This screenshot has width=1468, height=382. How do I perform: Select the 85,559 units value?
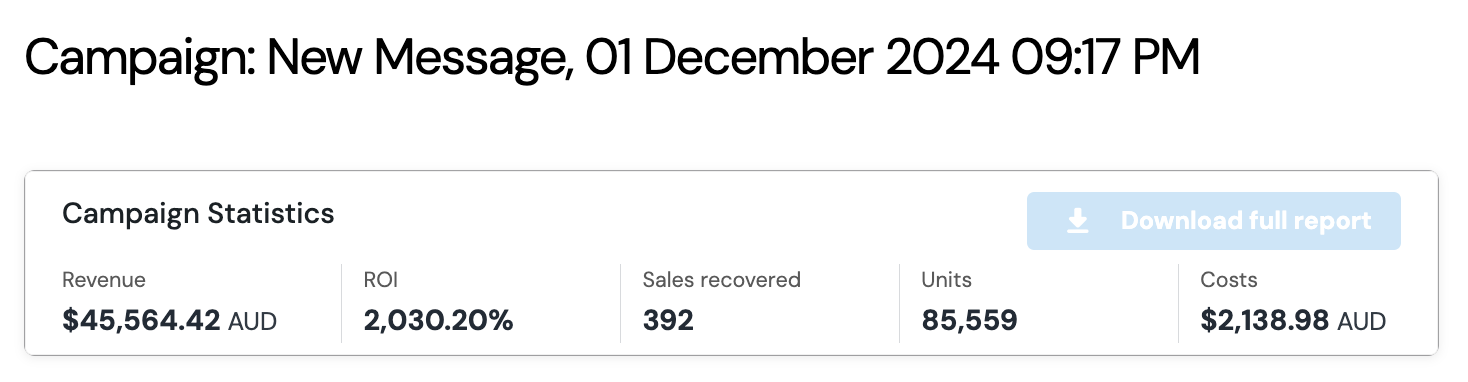(x=969, y=321)
